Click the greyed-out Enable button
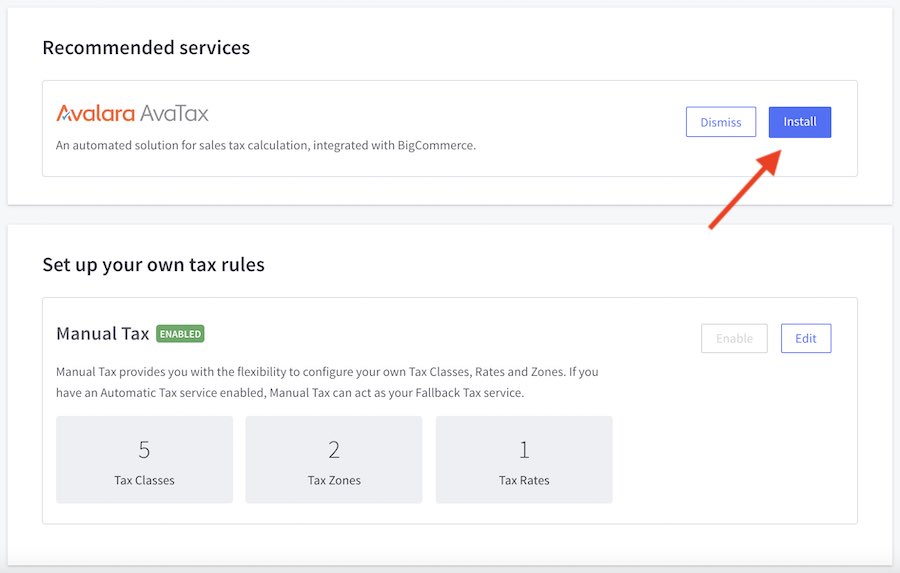This screenshot has width=900, height=573. coord(734,339)
